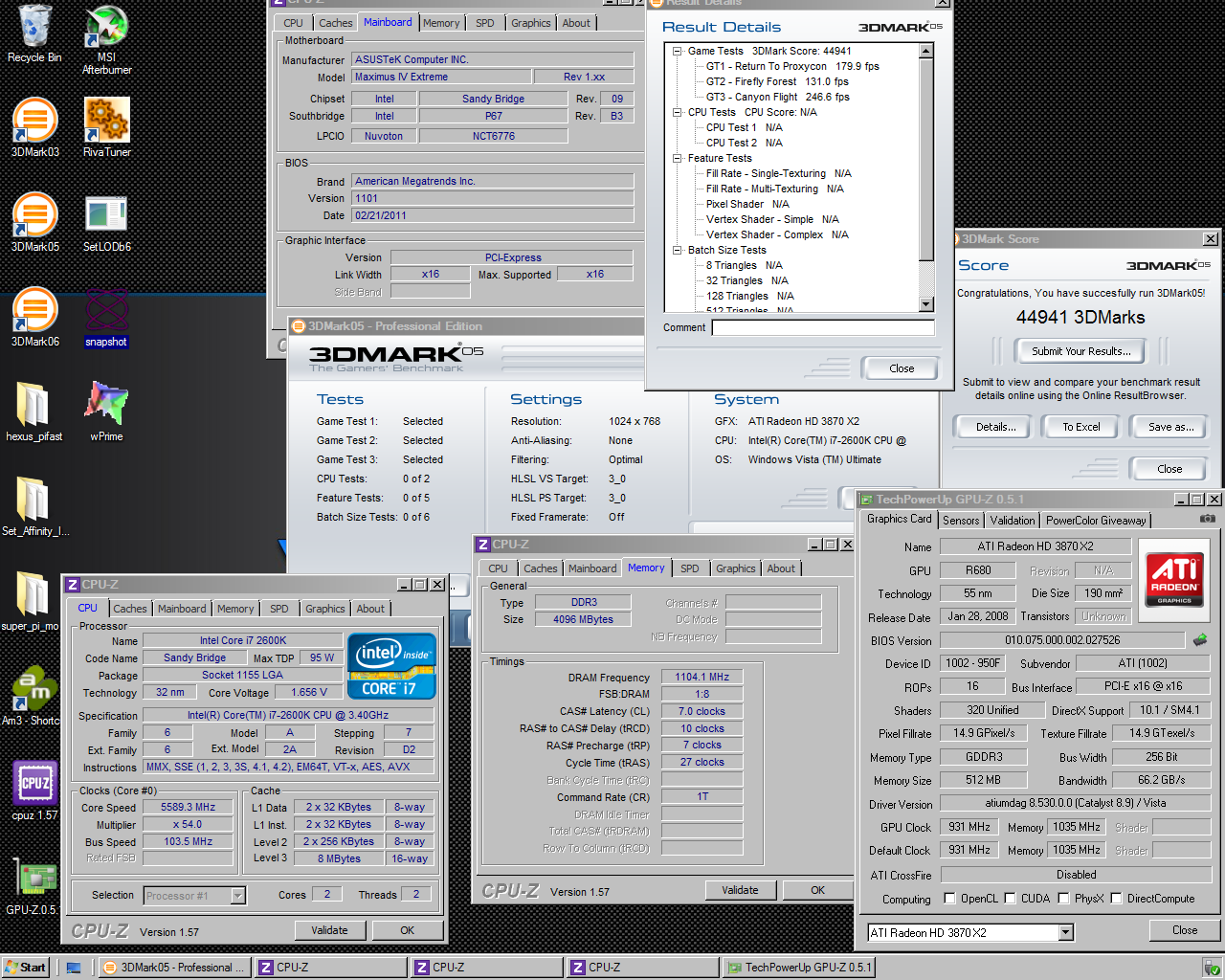Click the Save as button
This screenshot has width=1225, height=980.
point(1171,427)
